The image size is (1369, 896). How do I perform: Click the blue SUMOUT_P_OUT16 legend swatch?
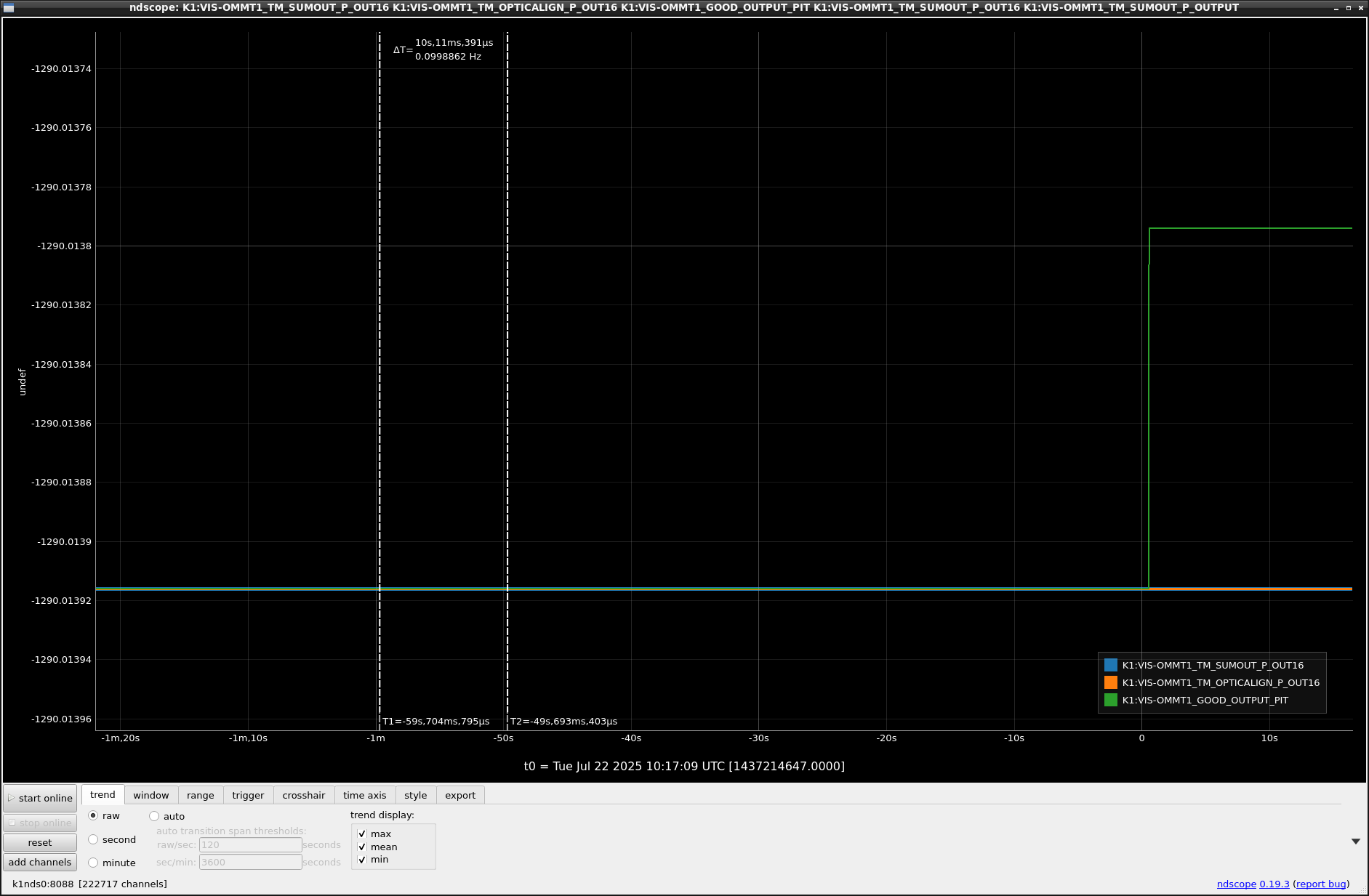(x=1110, y=665)
